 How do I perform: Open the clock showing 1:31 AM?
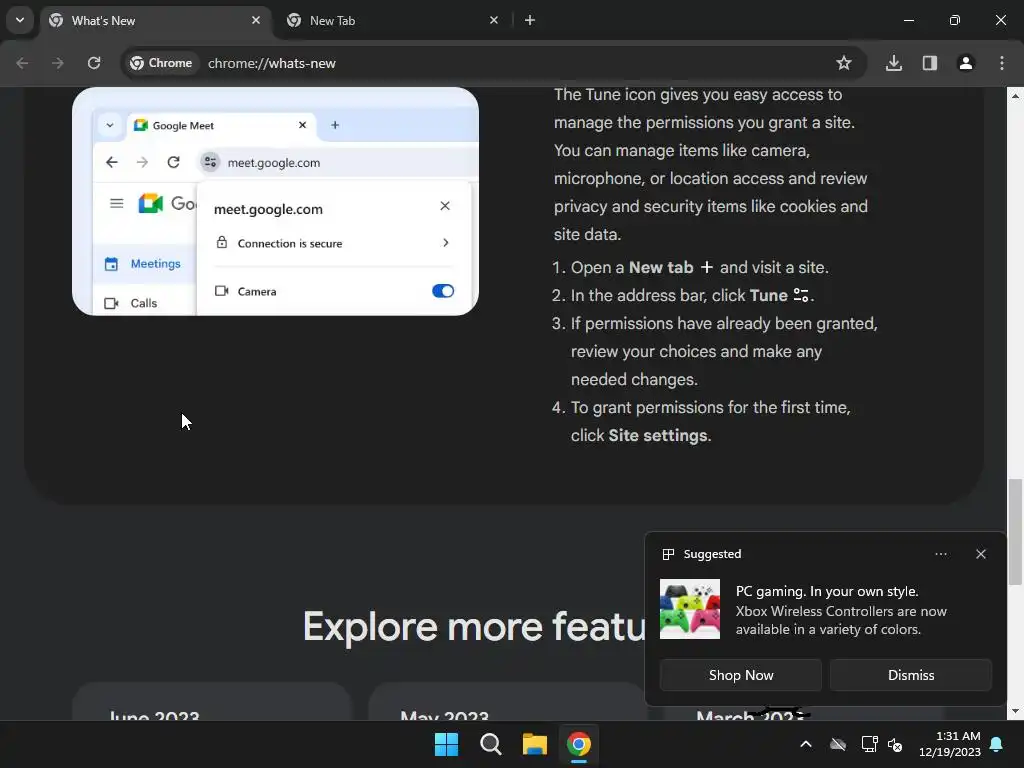(950, 744)
